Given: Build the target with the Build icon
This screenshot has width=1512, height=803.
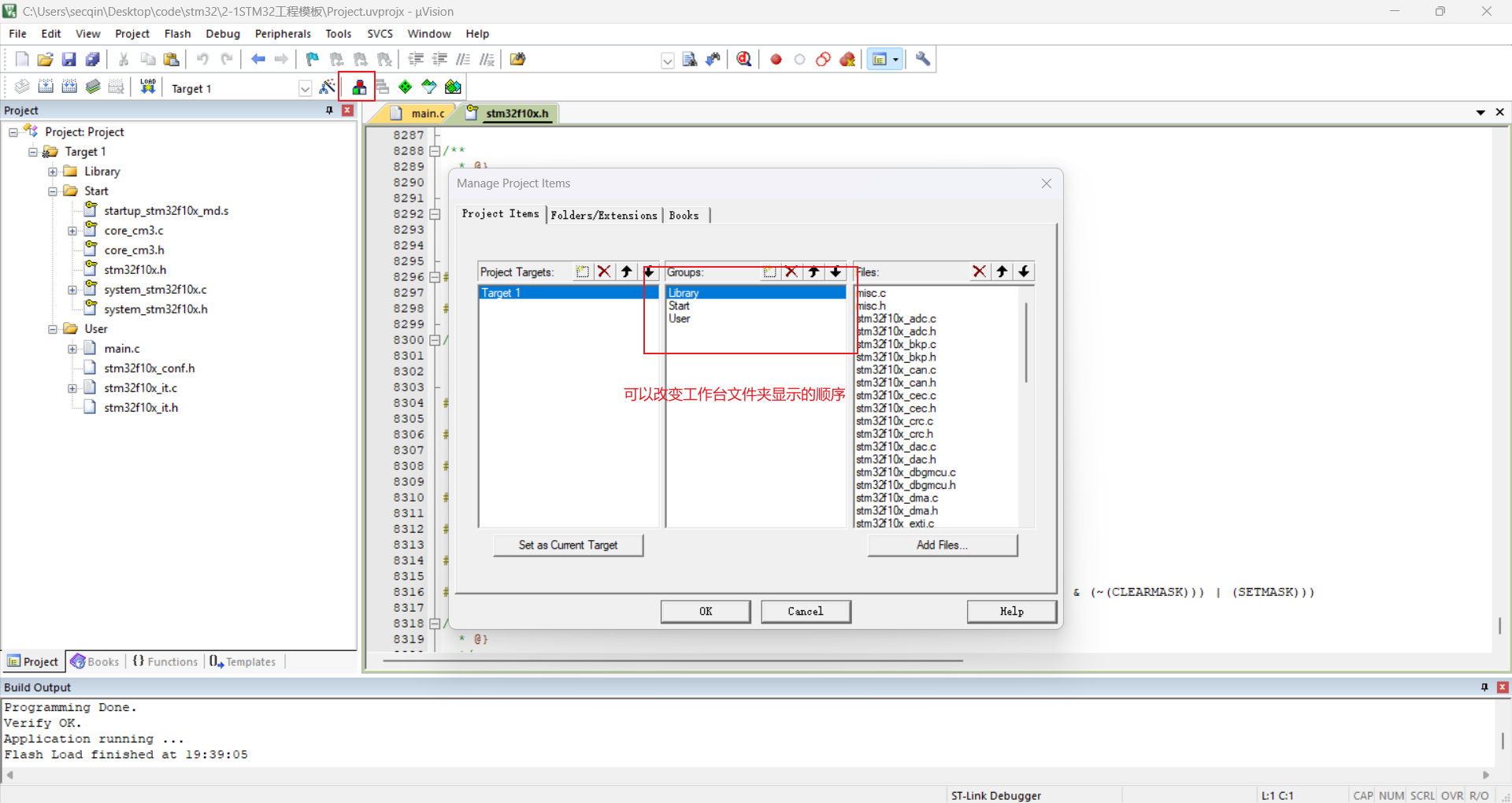Looking at the screenshot, I should click(46, 87).
